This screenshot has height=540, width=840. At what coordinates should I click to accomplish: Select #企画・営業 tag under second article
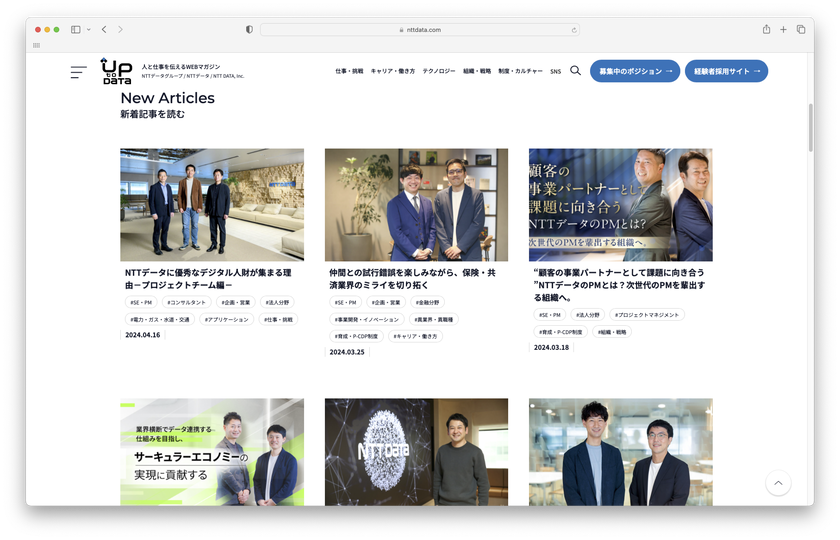pos(386,302)
